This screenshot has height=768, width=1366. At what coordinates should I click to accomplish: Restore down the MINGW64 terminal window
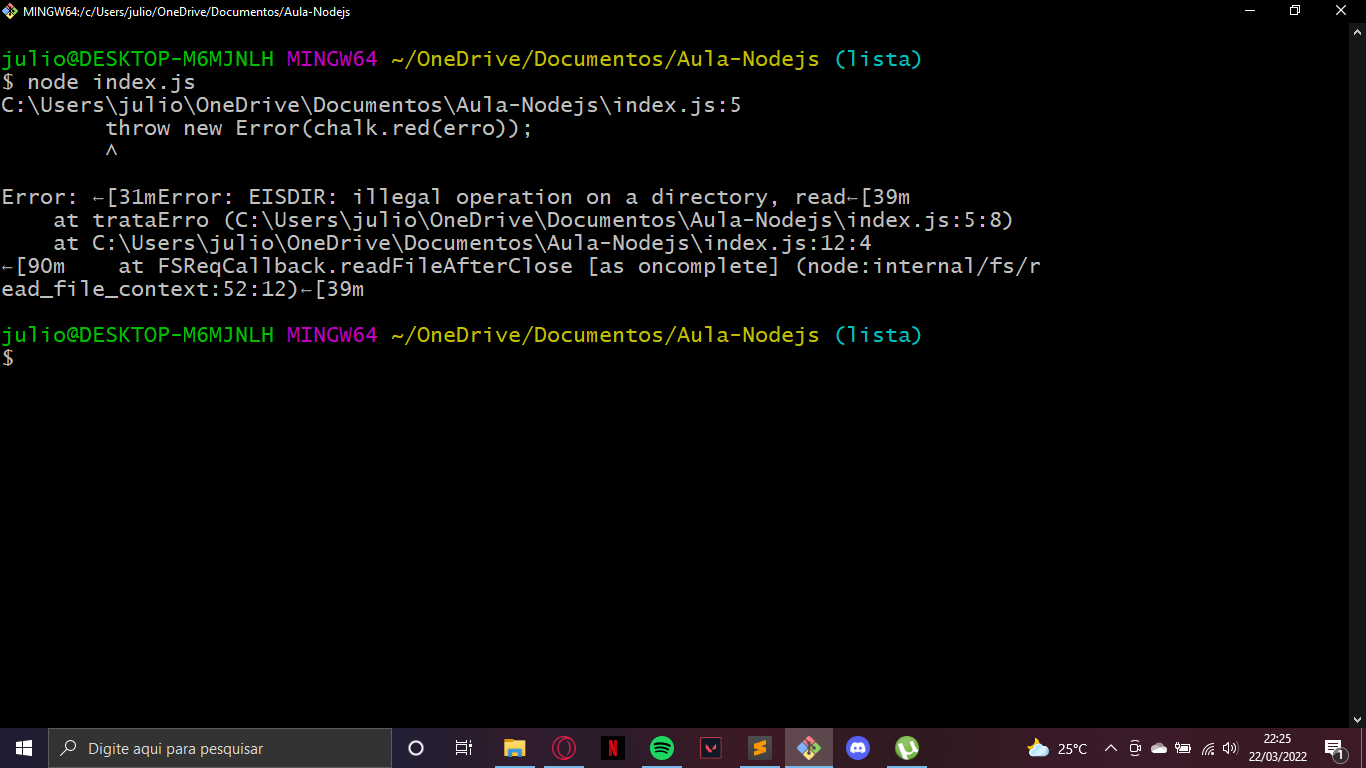click(x=1296, y=11)
